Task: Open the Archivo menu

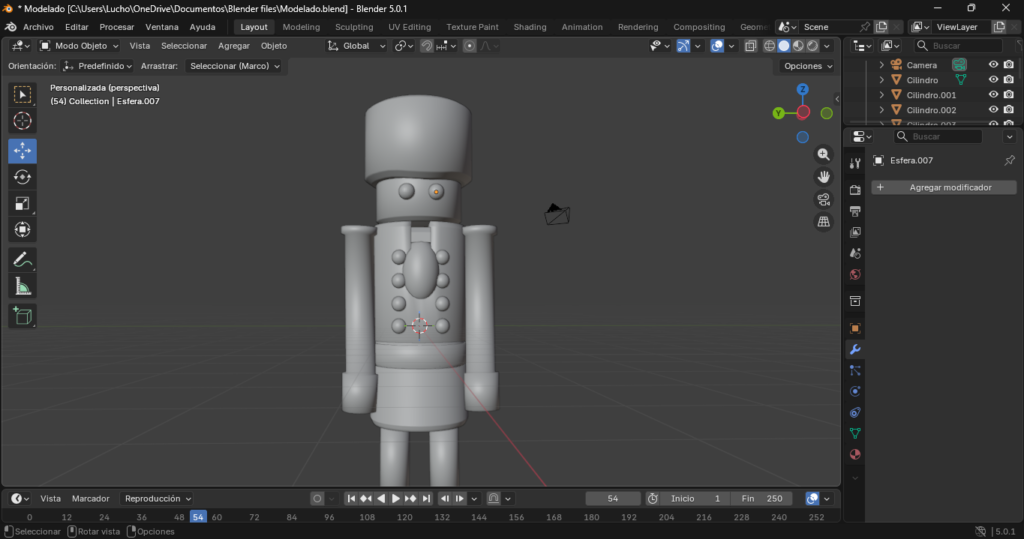Action: [x=38, y=27]
